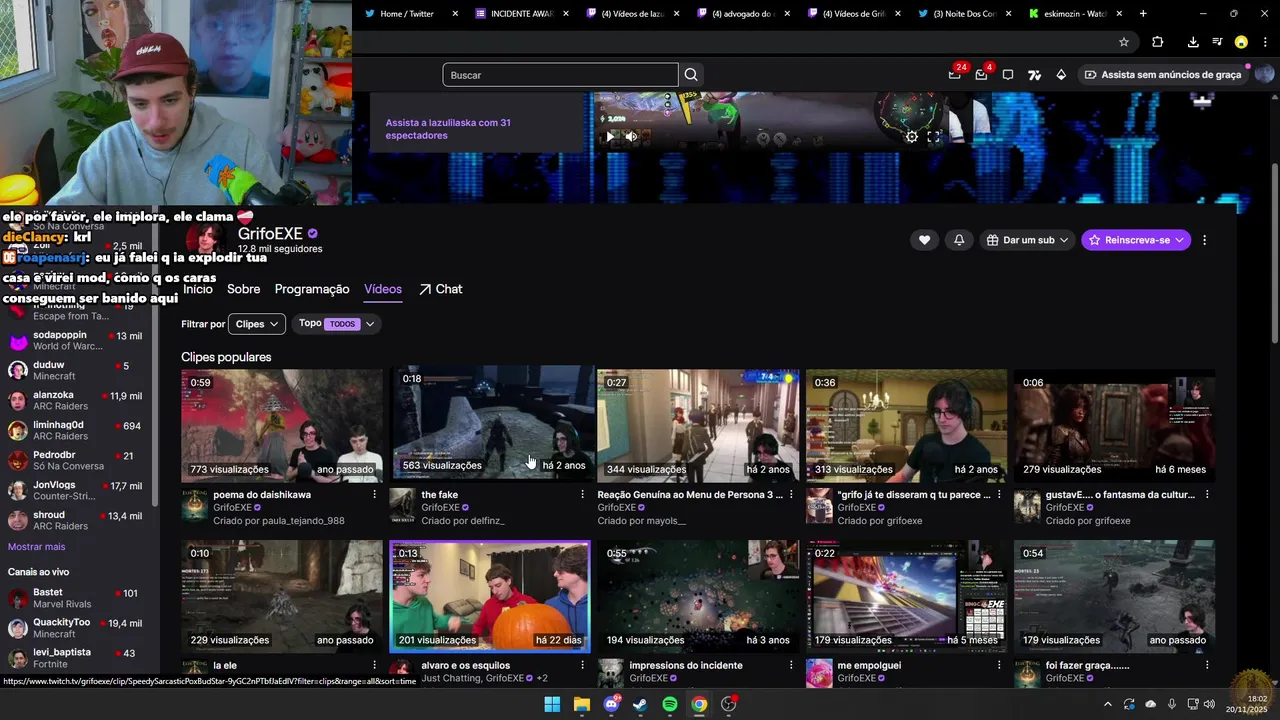Toggle the bell notifications for GrifoEXE
1280x720 pixels.
pyautogui.click(x=959, y=240)
